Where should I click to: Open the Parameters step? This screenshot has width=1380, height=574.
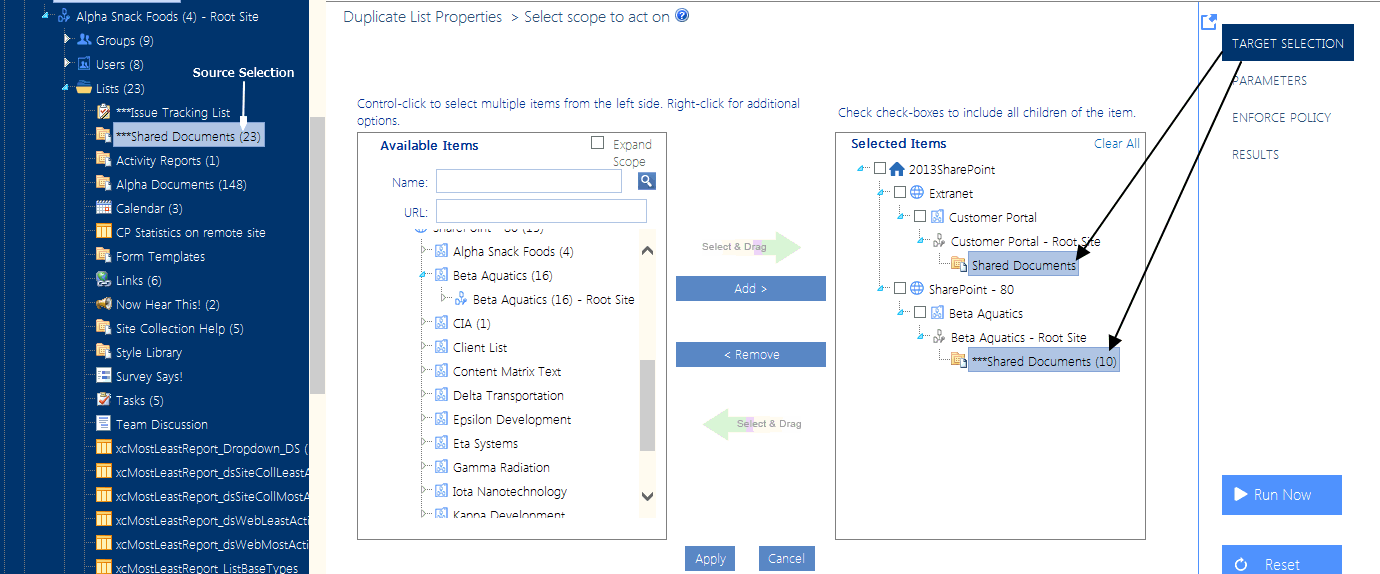coord(1269,80)
